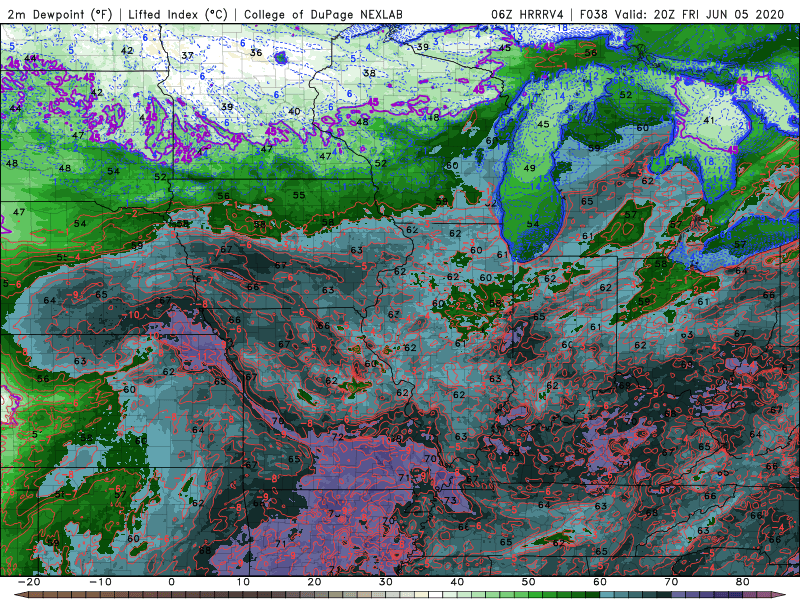
Task: Click the "80" colorbar tick label
Action: coord(743,582)
